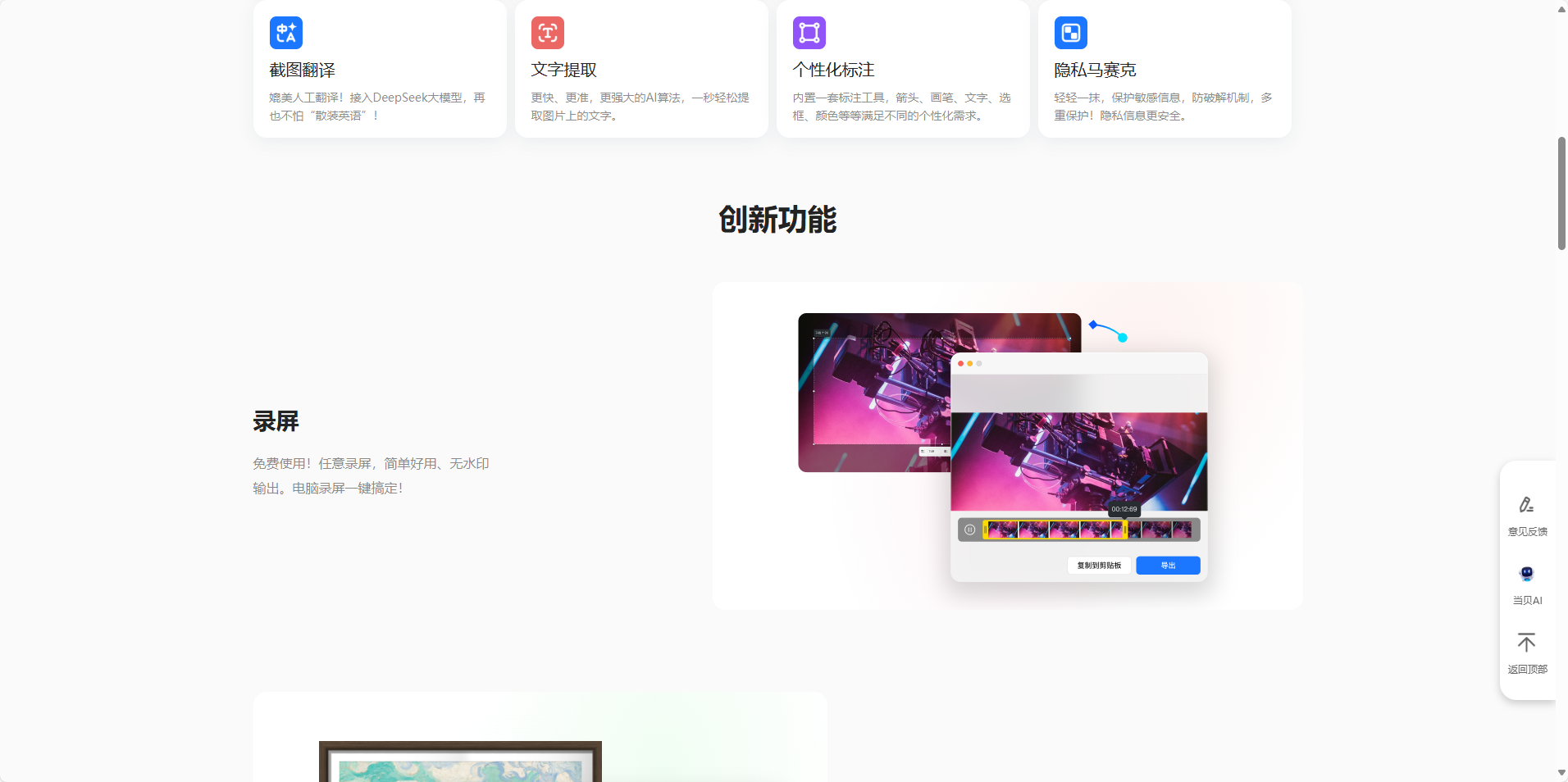Open the 文字提取 card title
1568x782 pixels.
click(x=563, y=70)
